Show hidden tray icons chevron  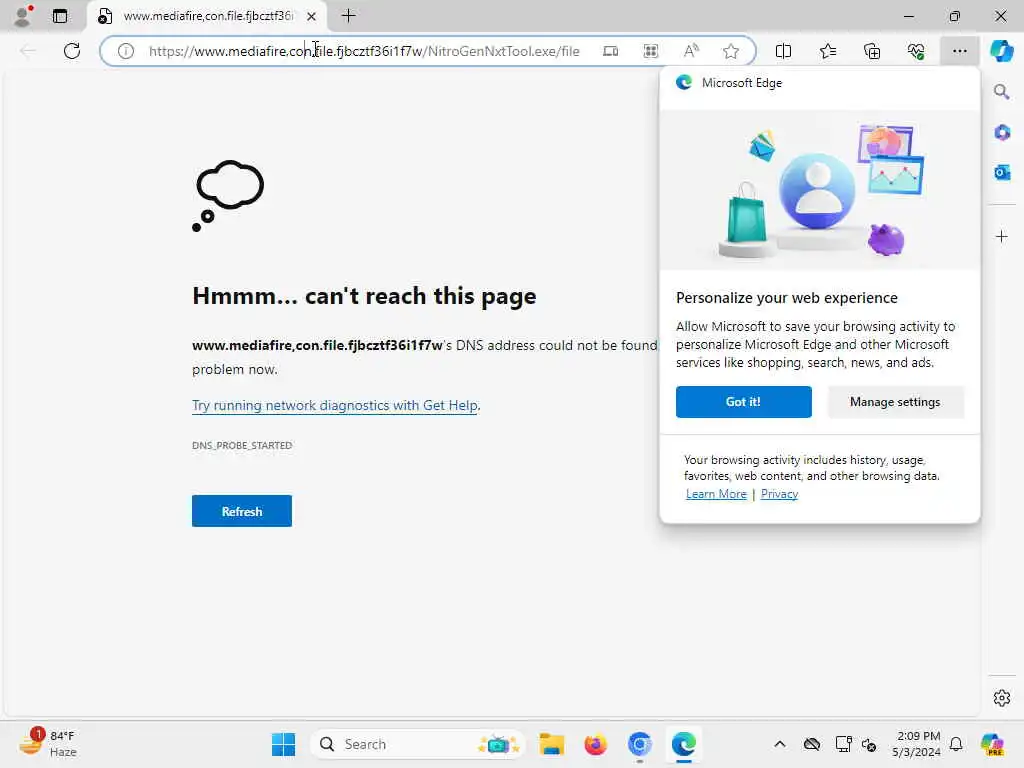point(779,744)
